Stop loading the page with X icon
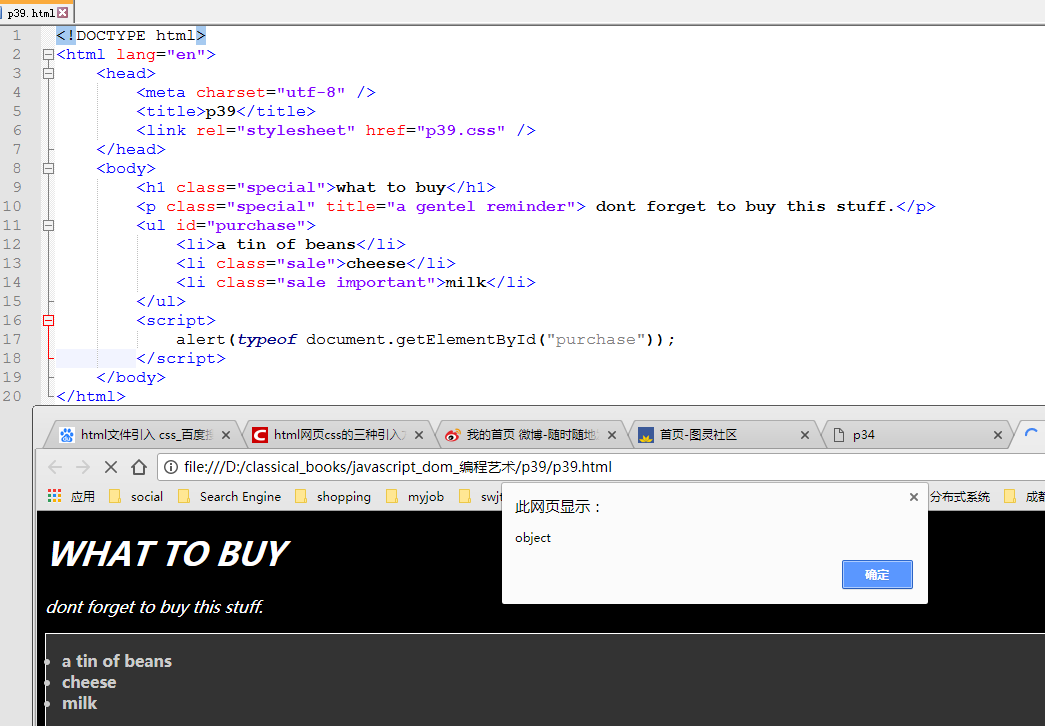This screenshot has height=726, width=1045. pyautogui.click(x=111, y=467)
